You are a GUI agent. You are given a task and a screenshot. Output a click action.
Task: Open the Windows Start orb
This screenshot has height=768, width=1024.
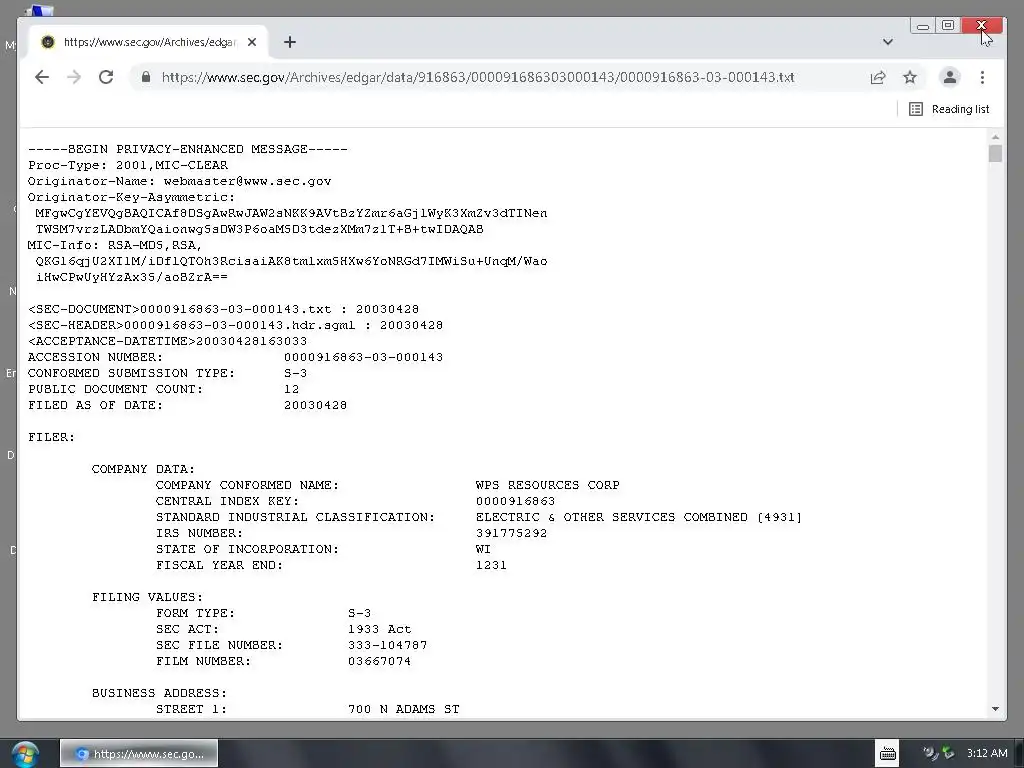pos(25,754)
